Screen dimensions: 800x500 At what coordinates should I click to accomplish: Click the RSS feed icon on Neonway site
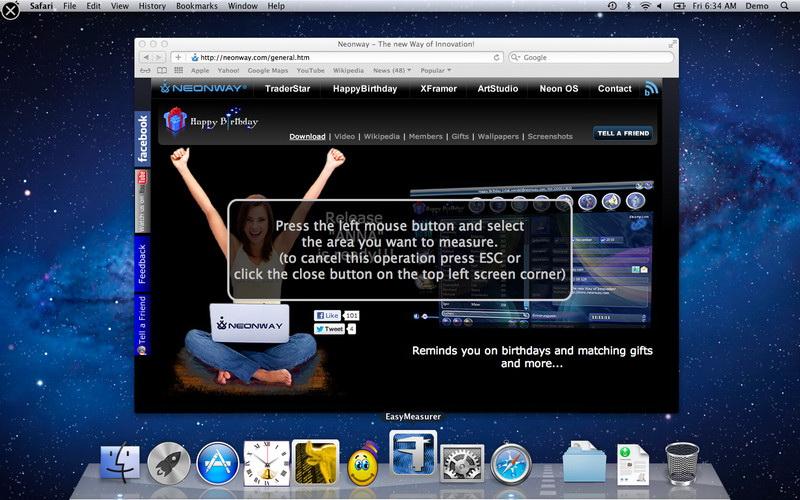651,89
